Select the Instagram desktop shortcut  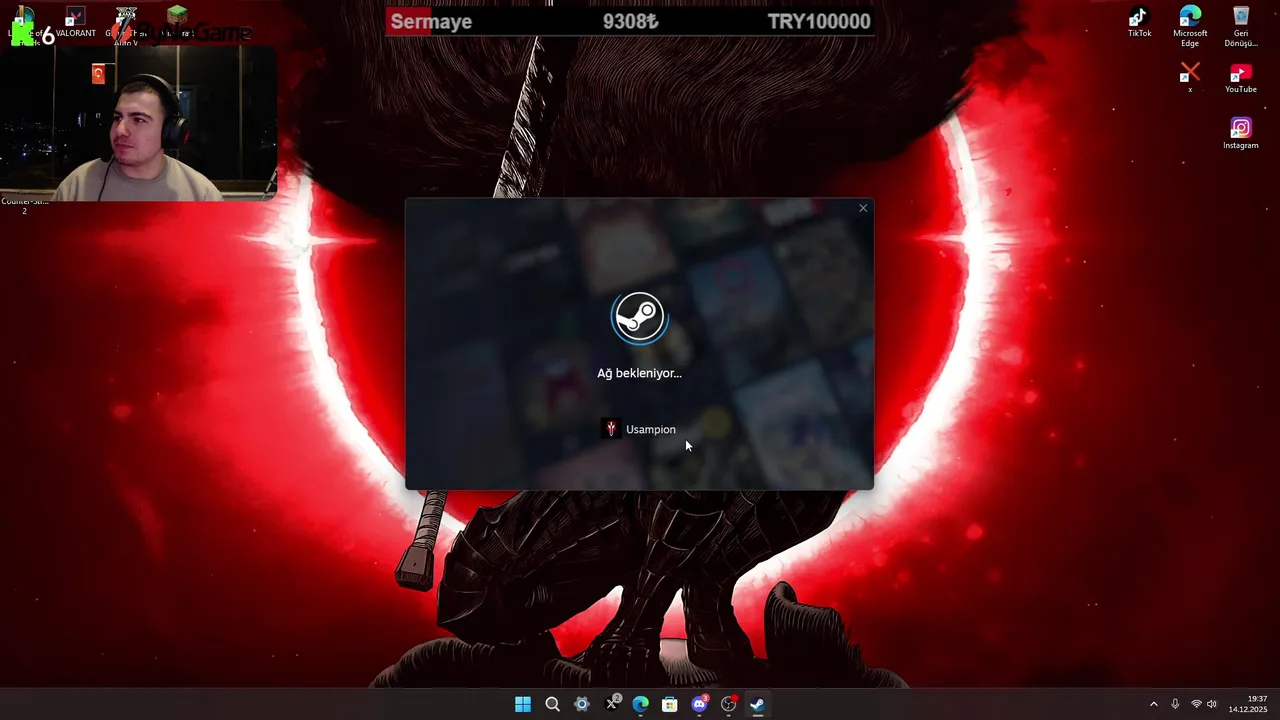pyautogui.click(x=1241, y=133)
